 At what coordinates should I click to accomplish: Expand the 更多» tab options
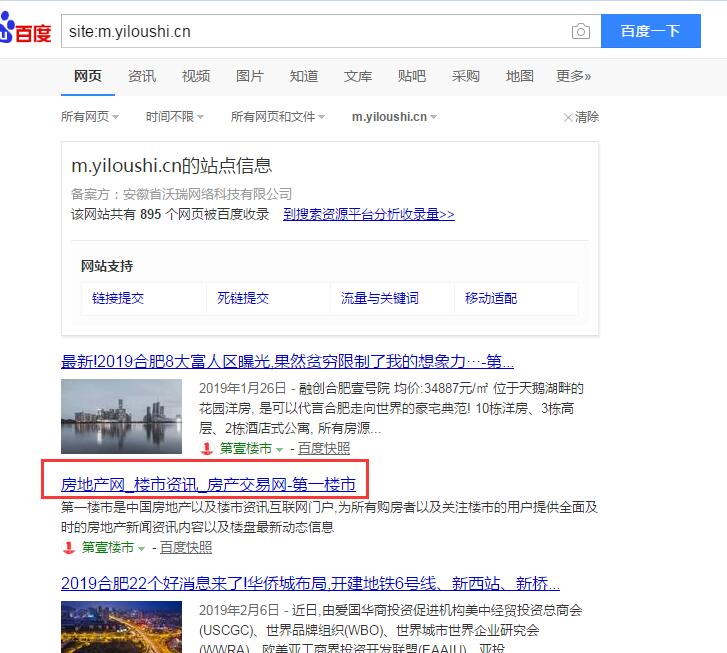pos(574,76)
